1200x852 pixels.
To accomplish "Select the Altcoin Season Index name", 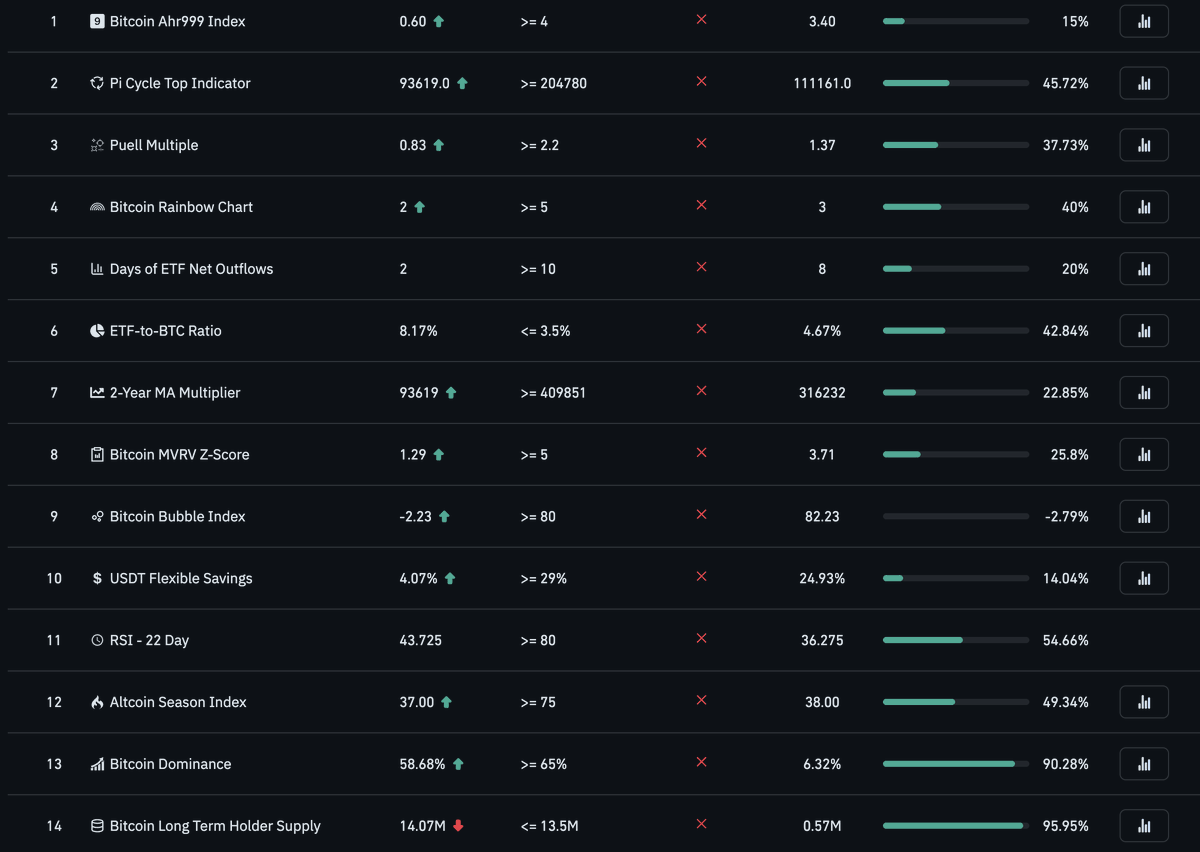I will [x=178, y=702].
